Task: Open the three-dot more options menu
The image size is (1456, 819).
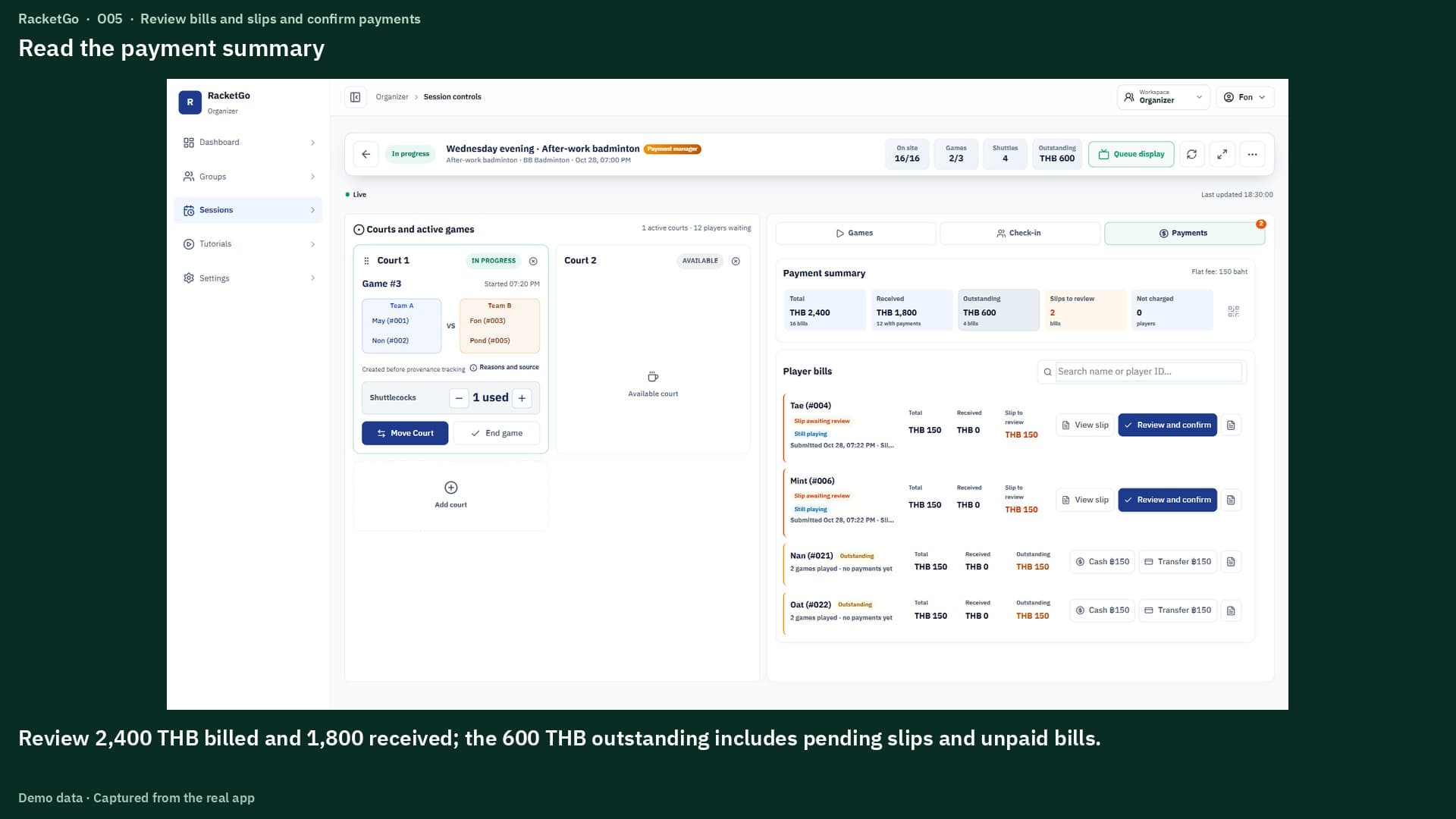Action: coord(1253,154)
